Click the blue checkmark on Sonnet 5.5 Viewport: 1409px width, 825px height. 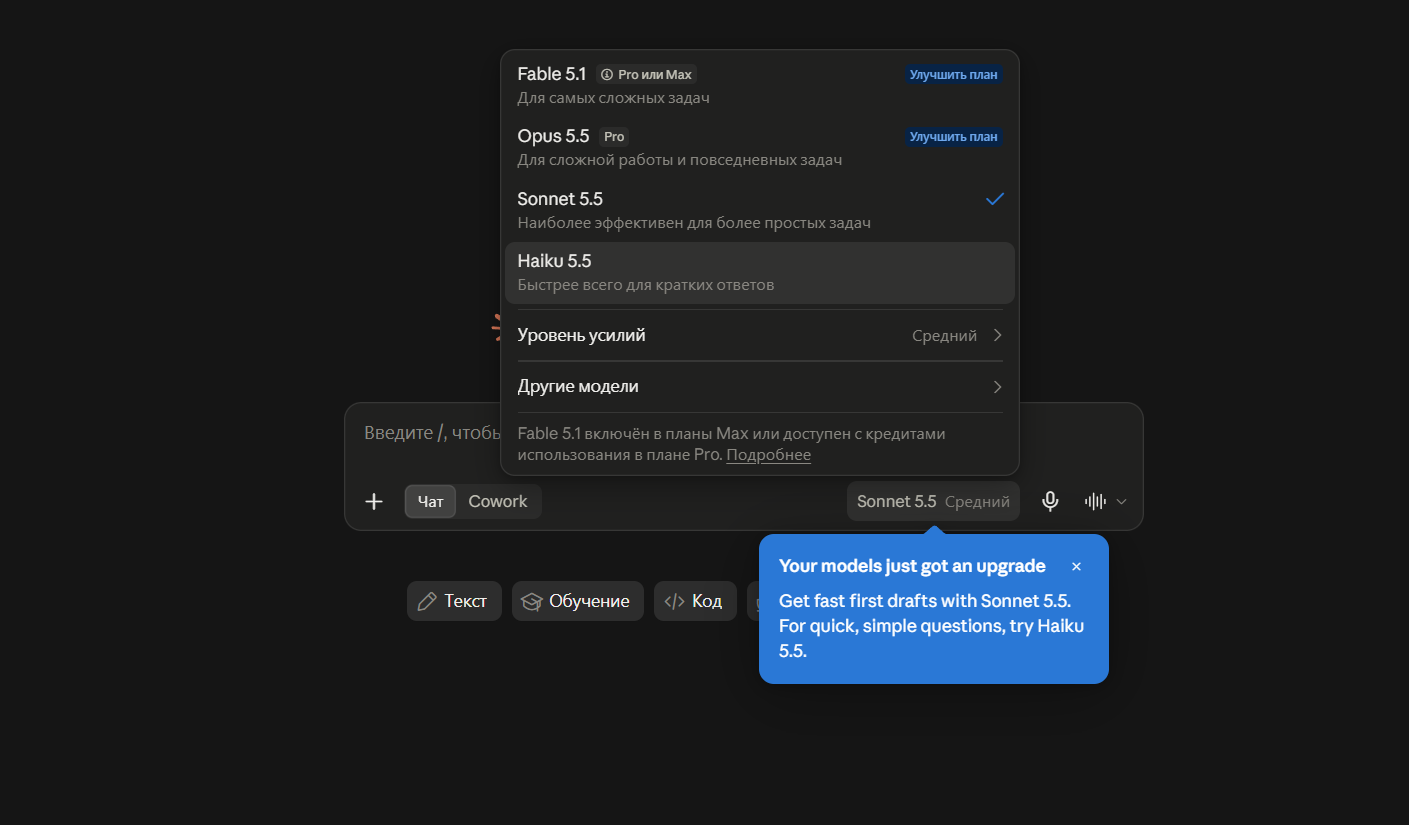pos(994,199)
